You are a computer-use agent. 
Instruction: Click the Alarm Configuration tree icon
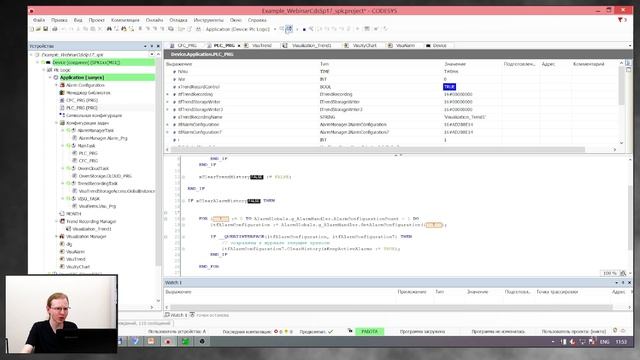click(x=62, y=85)
